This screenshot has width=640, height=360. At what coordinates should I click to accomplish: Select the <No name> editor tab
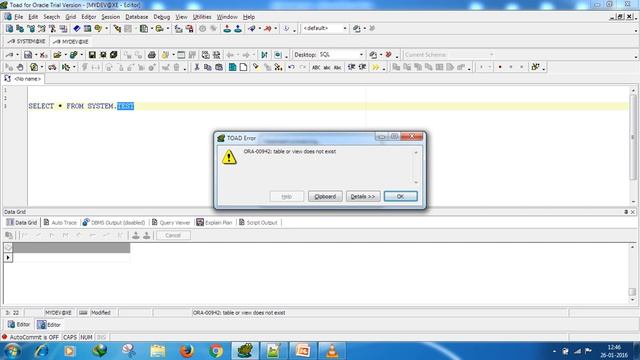(23, 79)
